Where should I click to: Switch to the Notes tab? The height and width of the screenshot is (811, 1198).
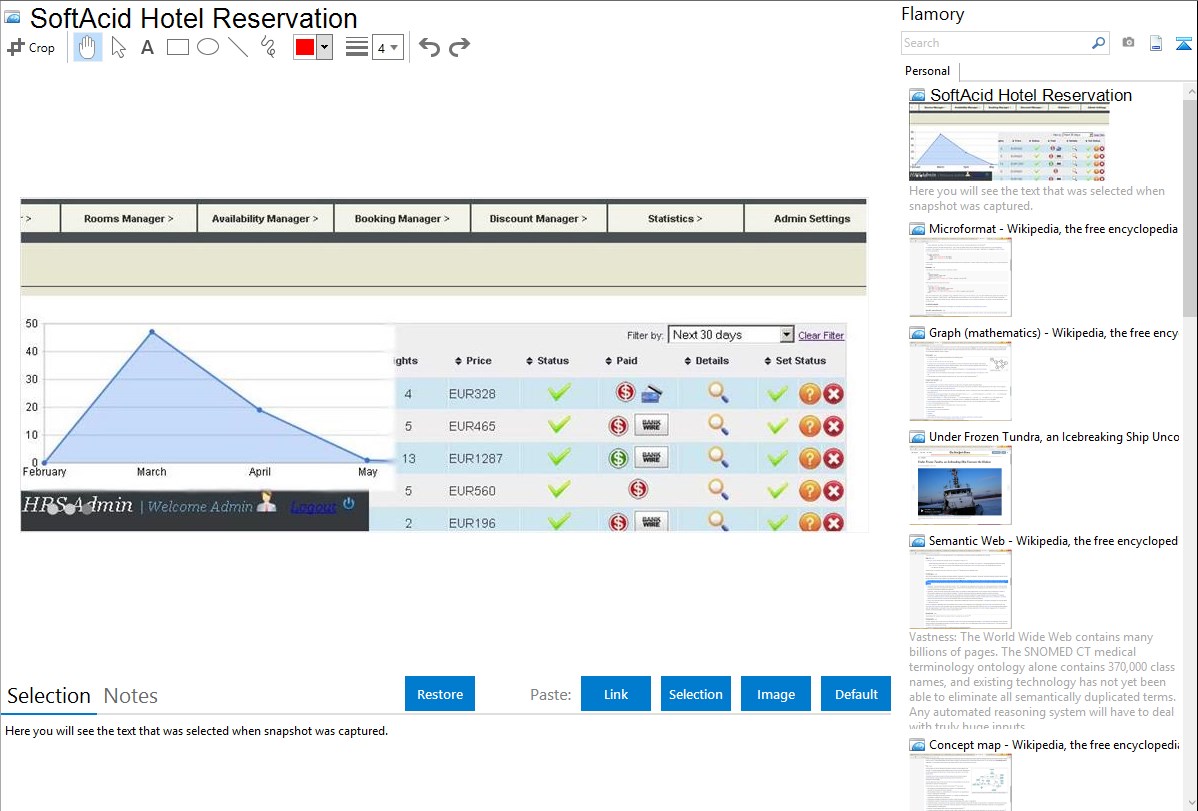point(131,696)
